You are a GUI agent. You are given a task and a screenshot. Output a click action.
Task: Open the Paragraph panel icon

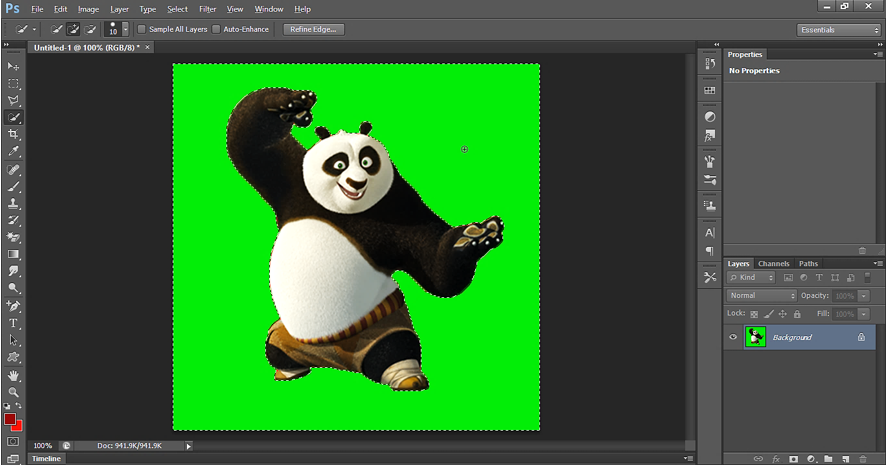coord(710,251)
